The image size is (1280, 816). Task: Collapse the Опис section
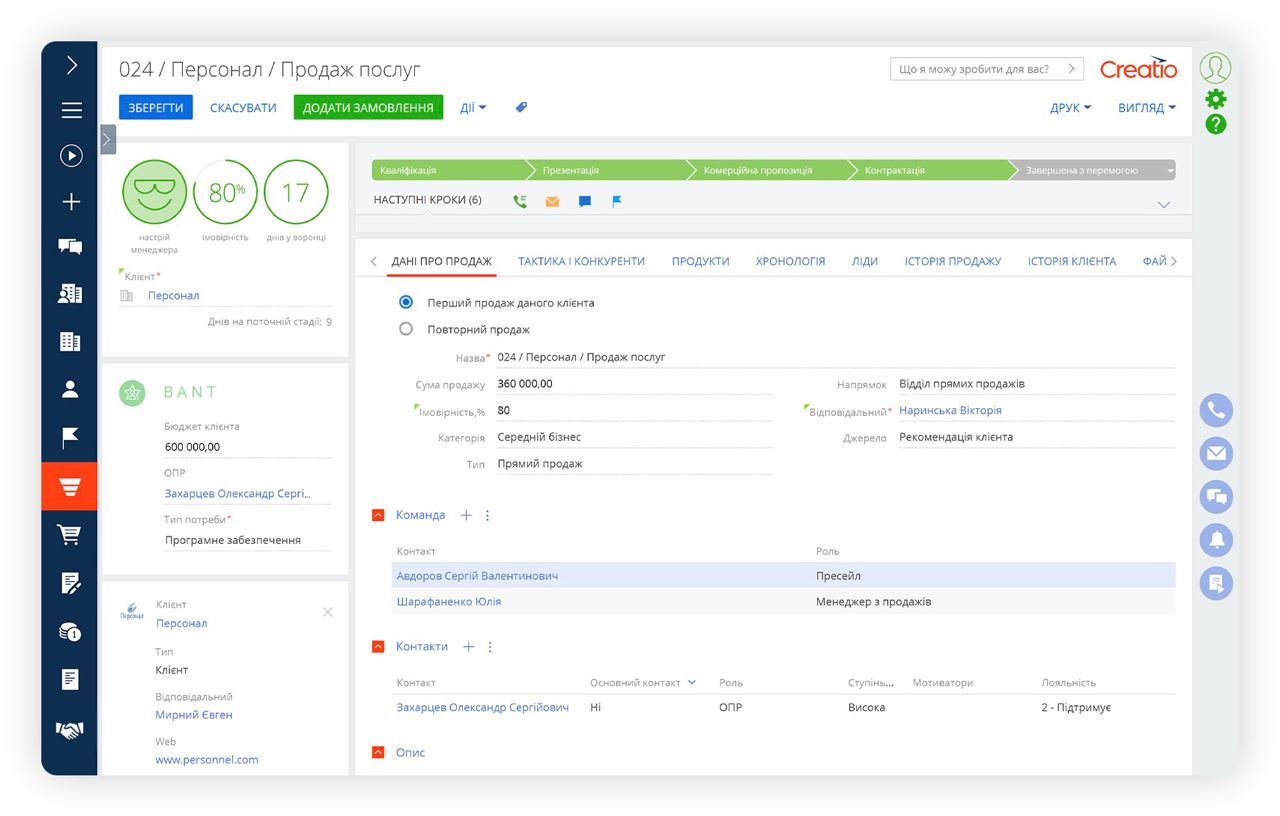378,752
